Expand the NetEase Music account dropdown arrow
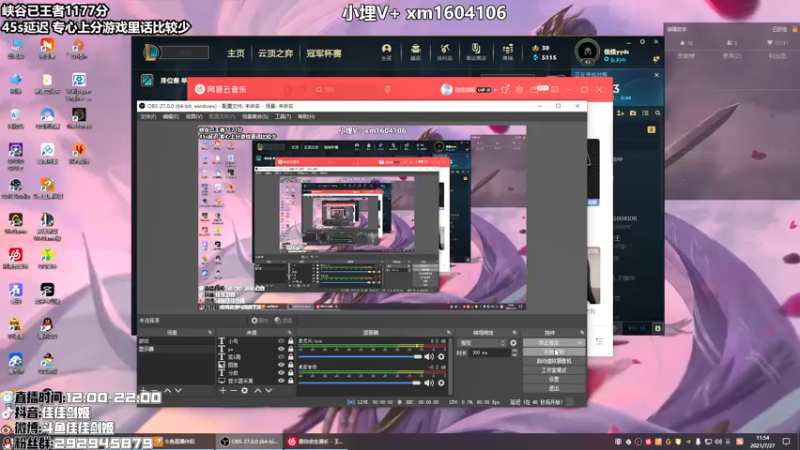Screen dimensions: 800x450 click(495, 90)
